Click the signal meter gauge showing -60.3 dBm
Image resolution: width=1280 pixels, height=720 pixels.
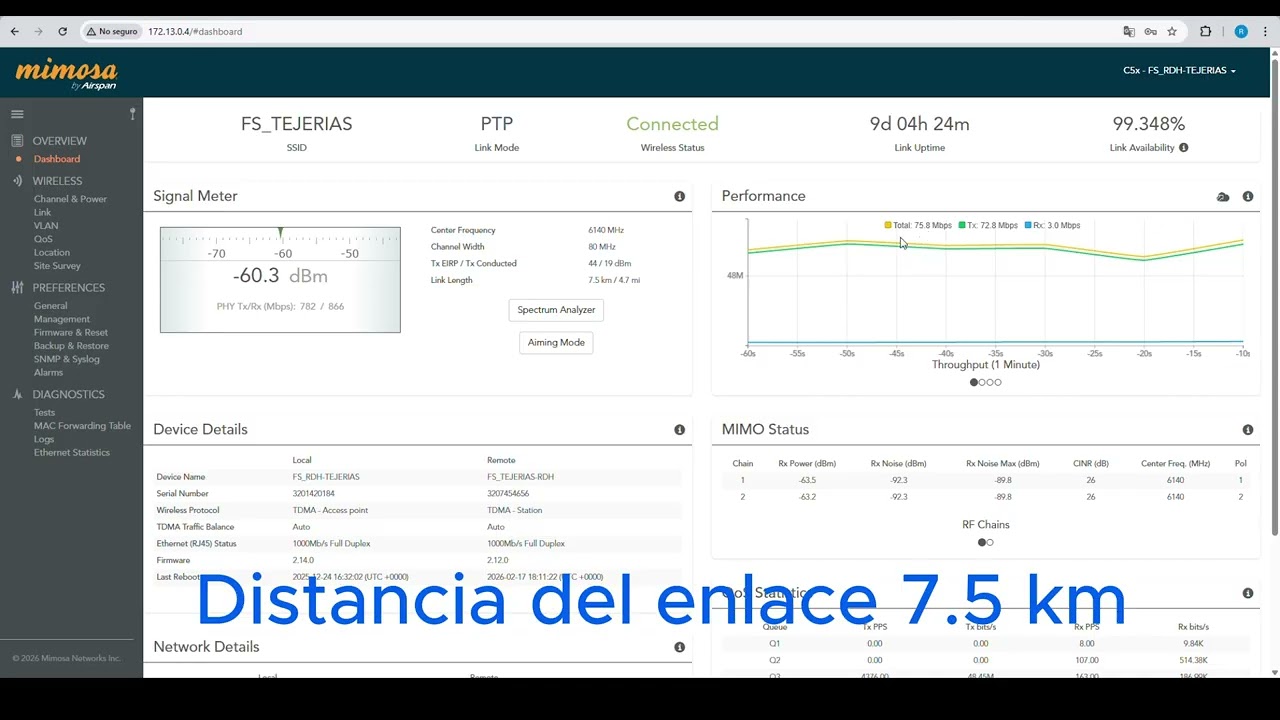280,280
